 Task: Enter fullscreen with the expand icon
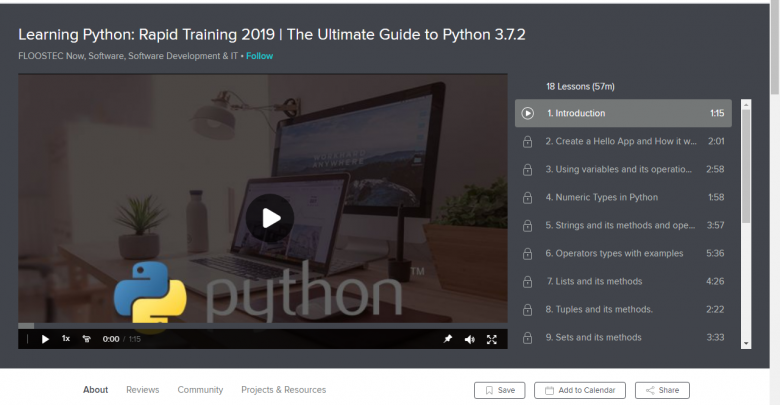pos(491,339)
